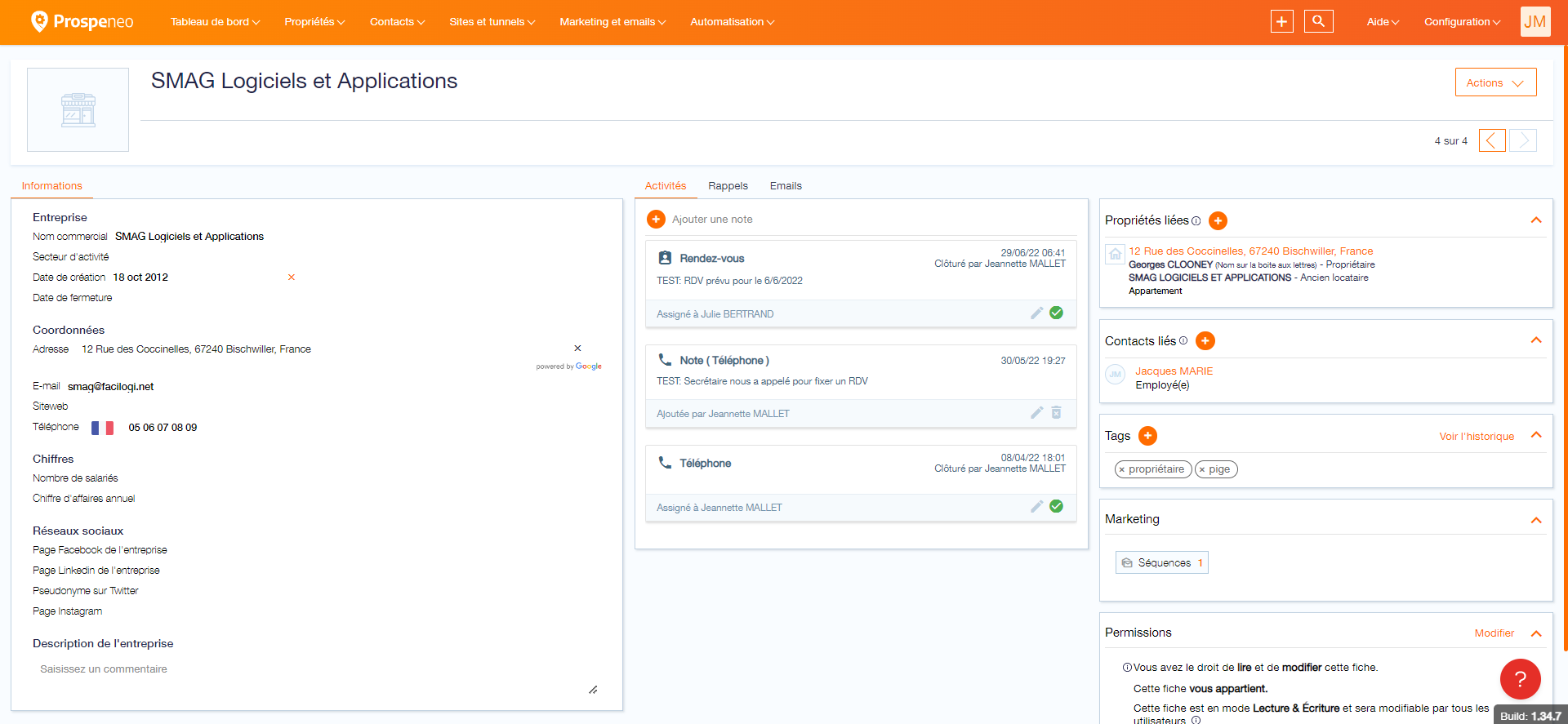The height and width of the screenshot is (724, 1568).
Task: Delete the Note (Téléphone) activity
Action: click(1056, 412)
